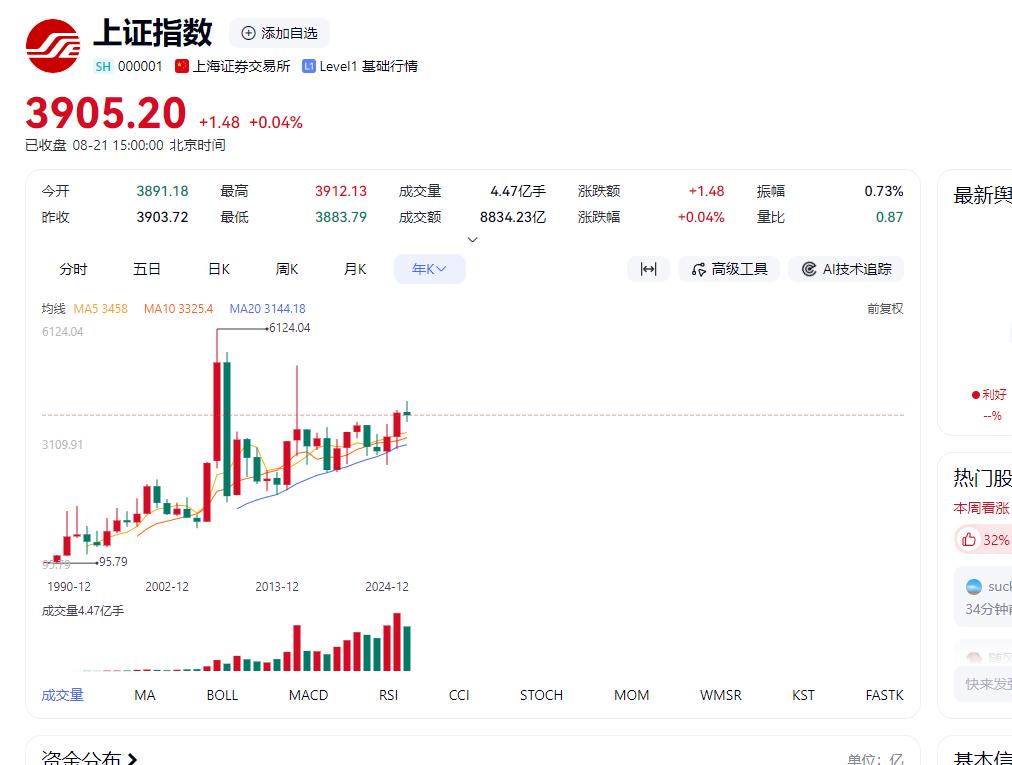Click the China flag icon beside 上海证券交易所
This screenshot has width=1012, height=765.
tap(182, 66)
